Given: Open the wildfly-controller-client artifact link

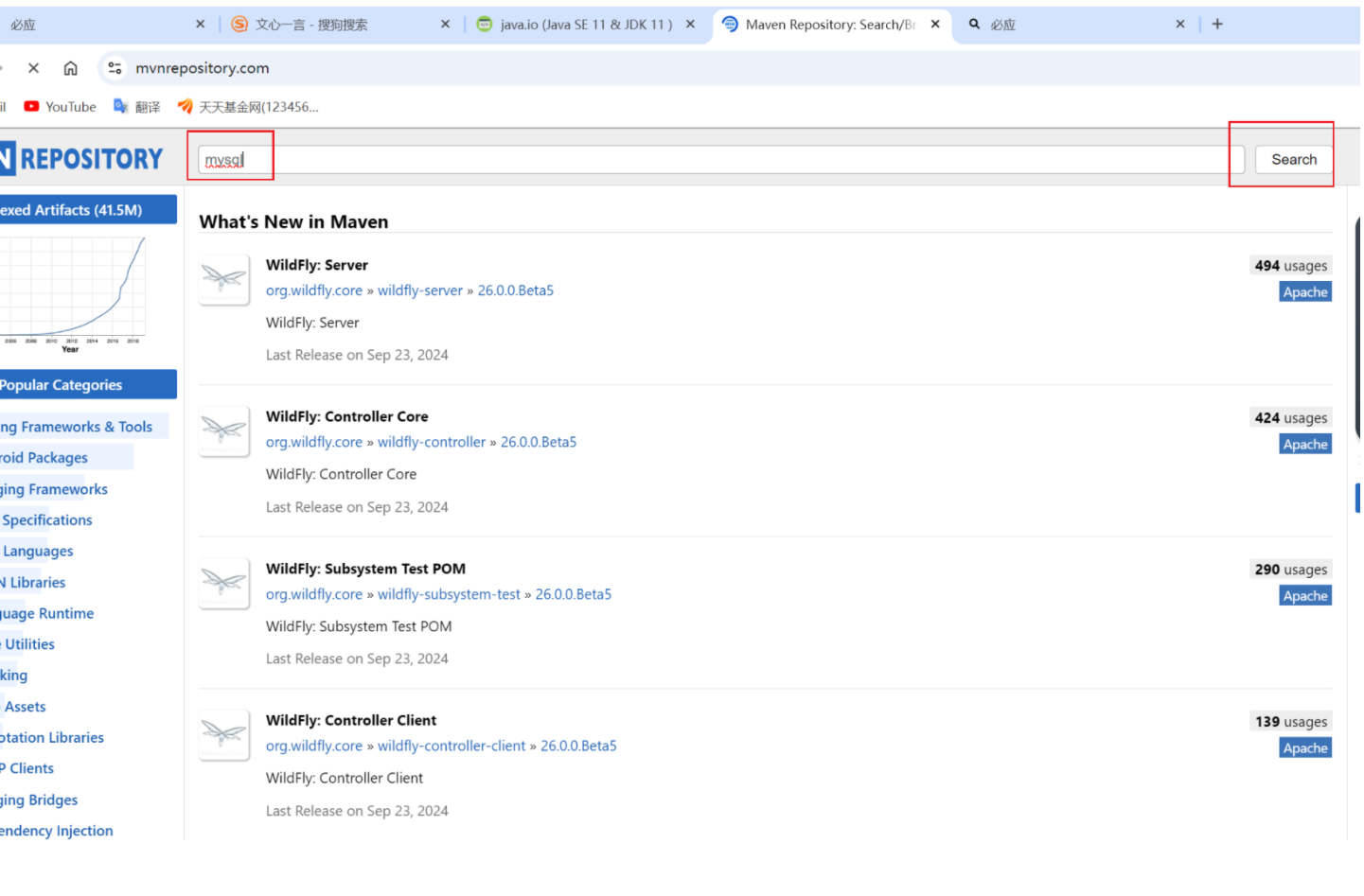Looking at the screenshot, I should pyautogui.click(x=452, y=746).
